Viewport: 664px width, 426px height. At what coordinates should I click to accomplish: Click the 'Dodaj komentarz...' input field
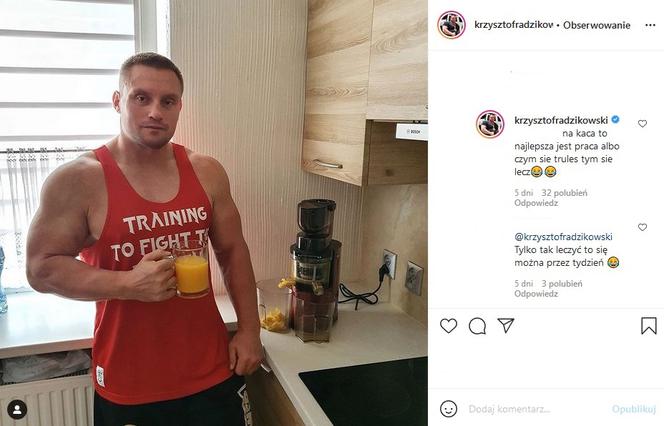pos(534,409)
